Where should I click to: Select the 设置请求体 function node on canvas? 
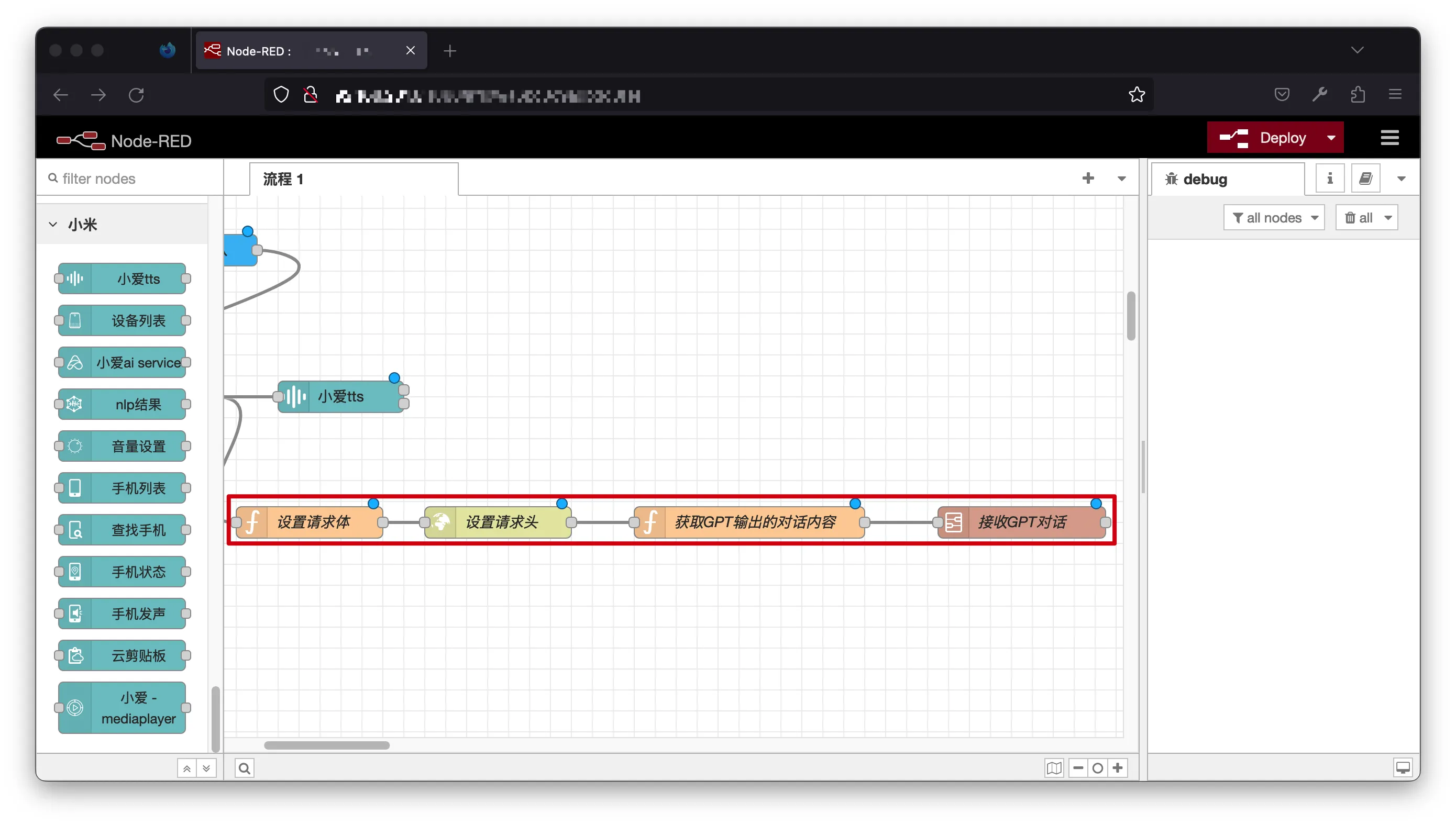coord(310,522)
